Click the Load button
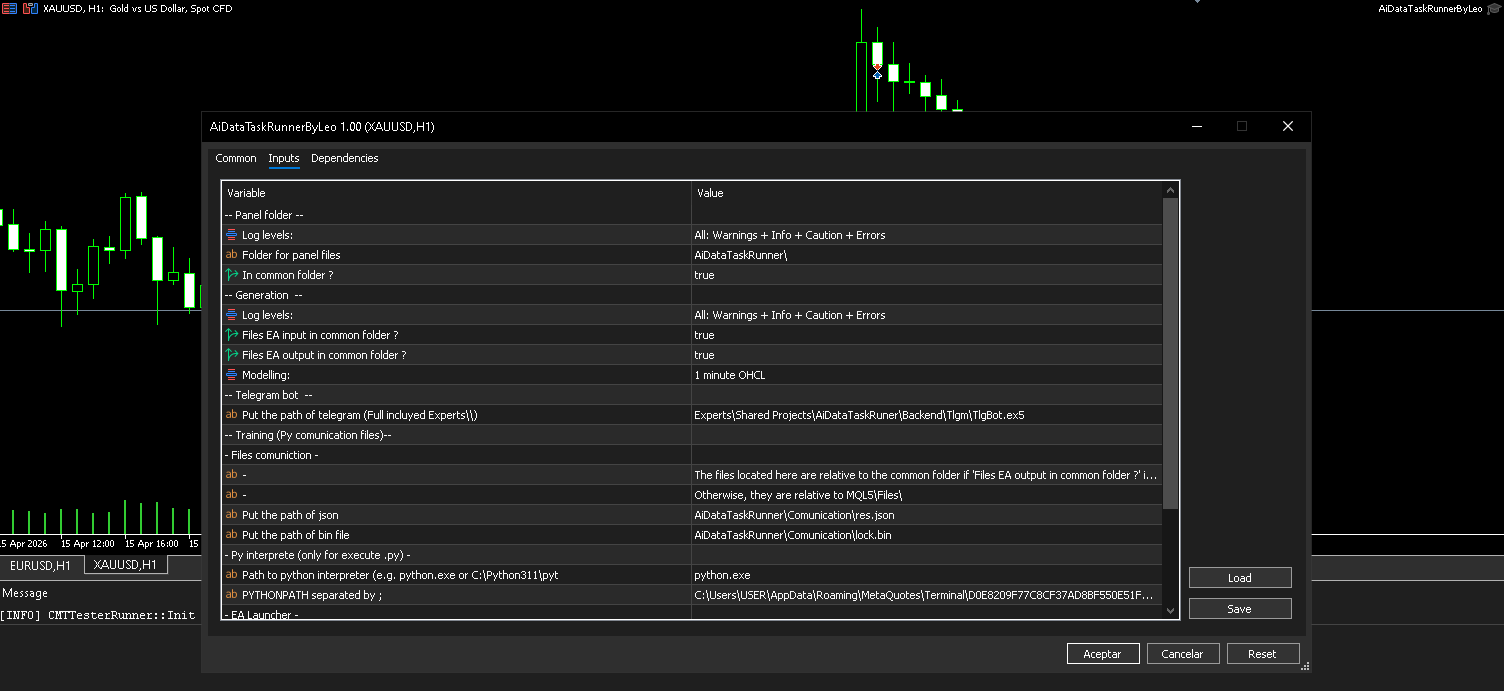Viewport: 1504px width, 691px height. click(x=1239, y=578)
